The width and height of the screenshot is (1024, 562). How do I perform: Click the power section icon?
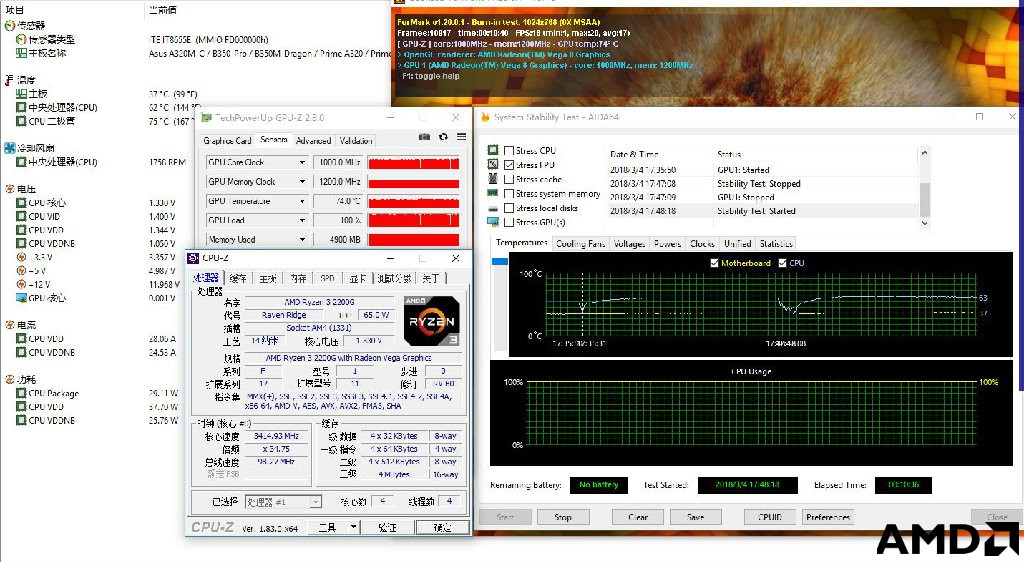(9, 379)
